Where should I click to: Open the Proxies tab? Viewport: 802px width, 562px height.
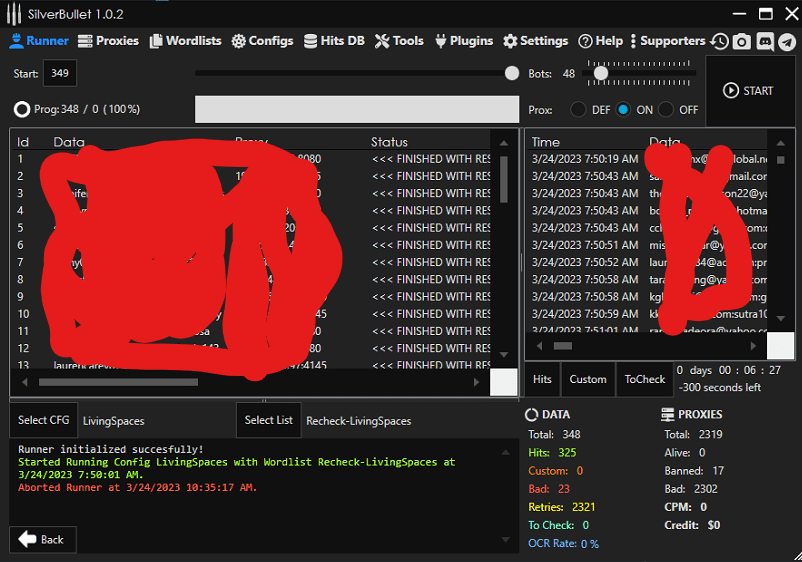pos(108,41)
